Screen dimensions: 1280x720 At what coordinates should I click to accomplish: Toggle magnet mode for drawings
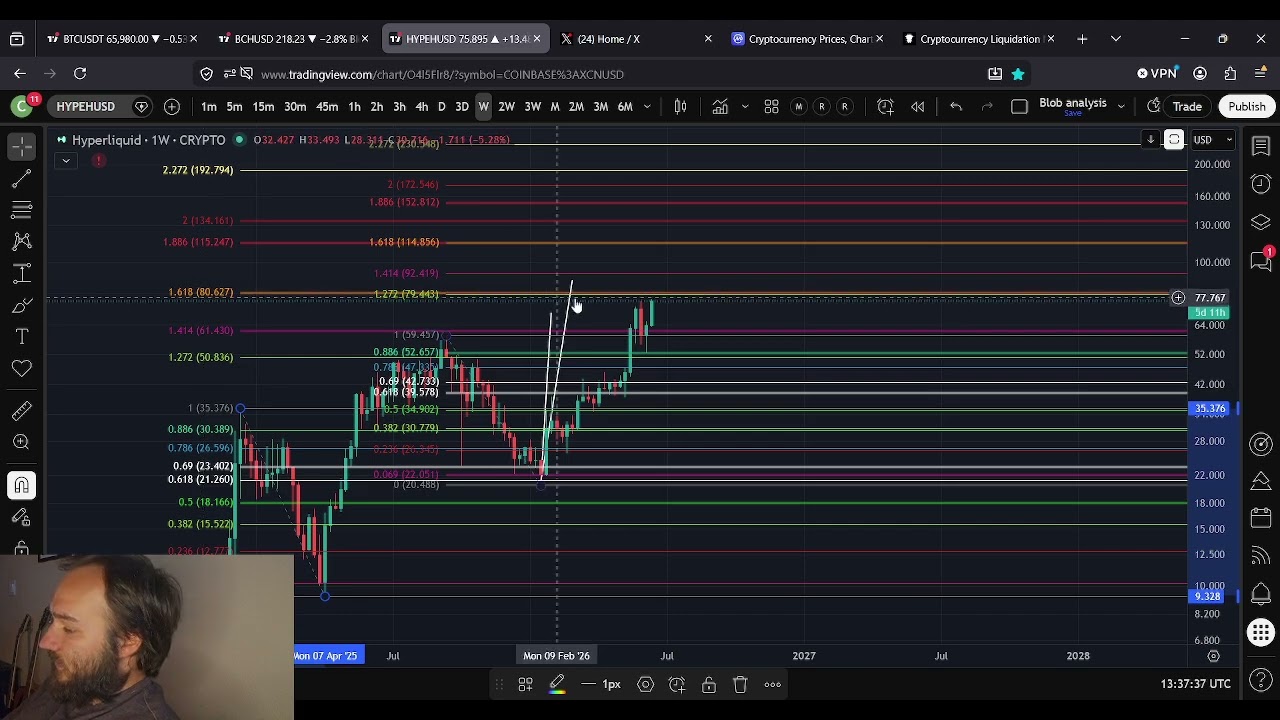click(21, 485)
